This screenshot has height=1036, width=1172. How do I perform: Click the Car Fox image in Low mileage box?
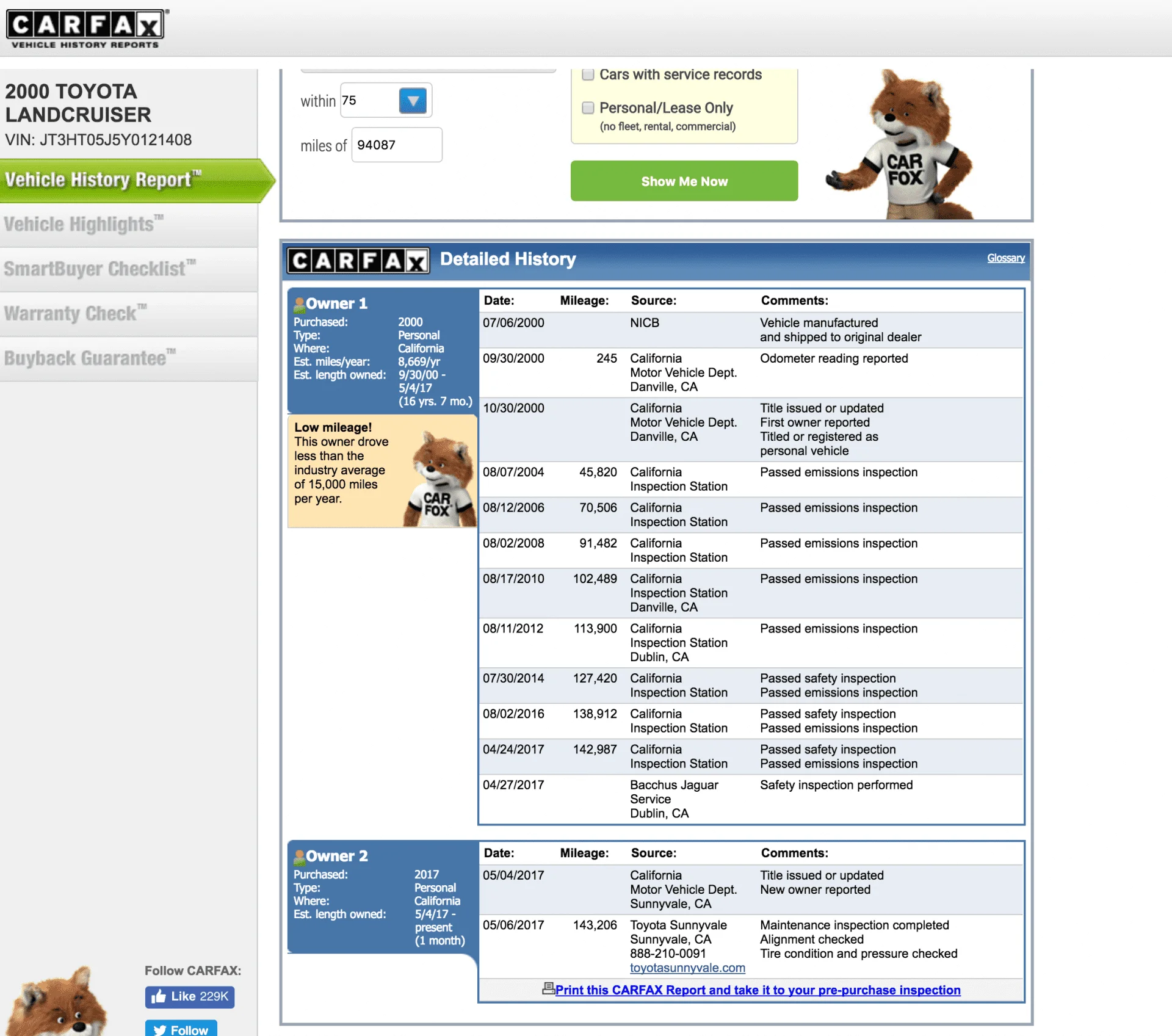click(440, 479)
